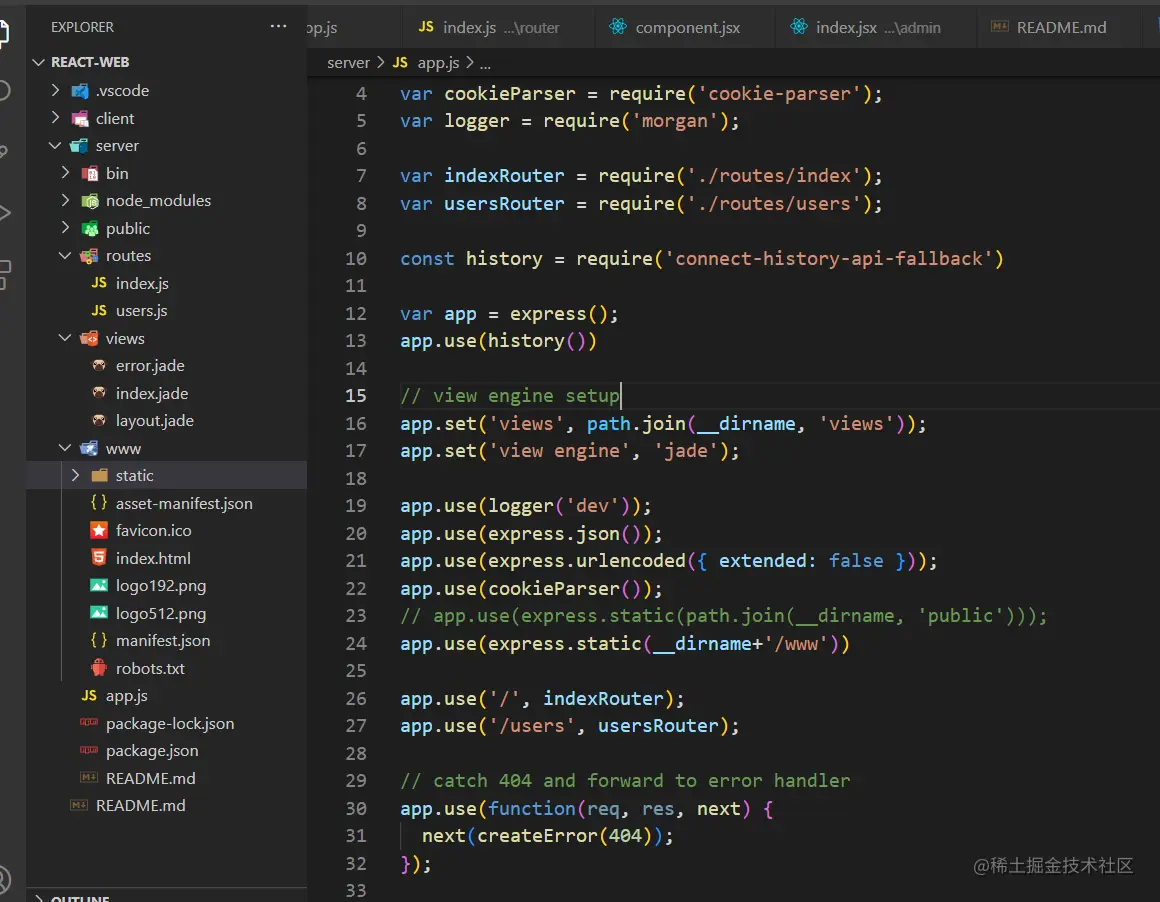Image resolution: width=1160 pixels, height=902 pixels.
Task: Click the npm icon of package-lock.json
Action: point(89,722)
